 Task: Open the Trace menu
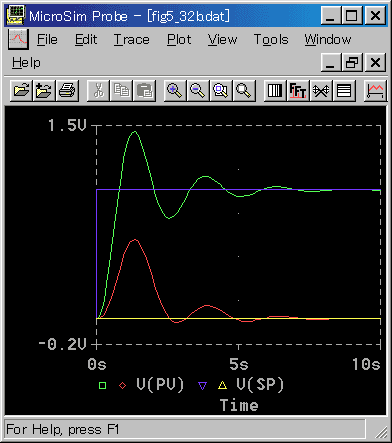131,40
